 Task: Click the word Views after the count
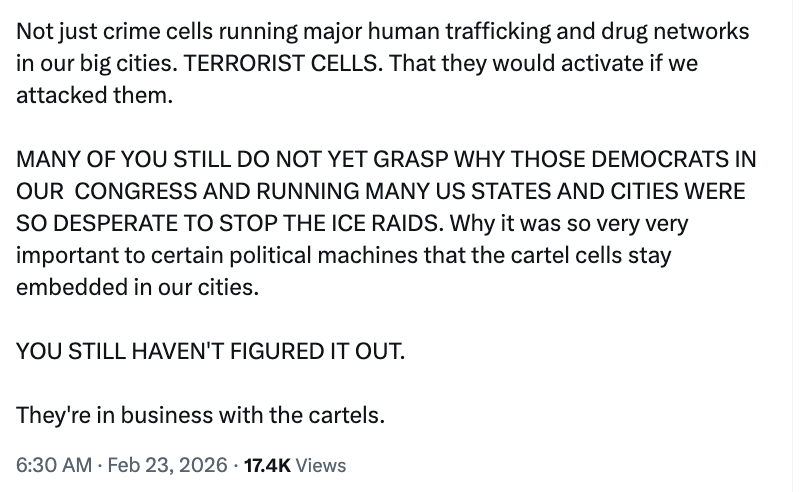[x=322, y=465]
